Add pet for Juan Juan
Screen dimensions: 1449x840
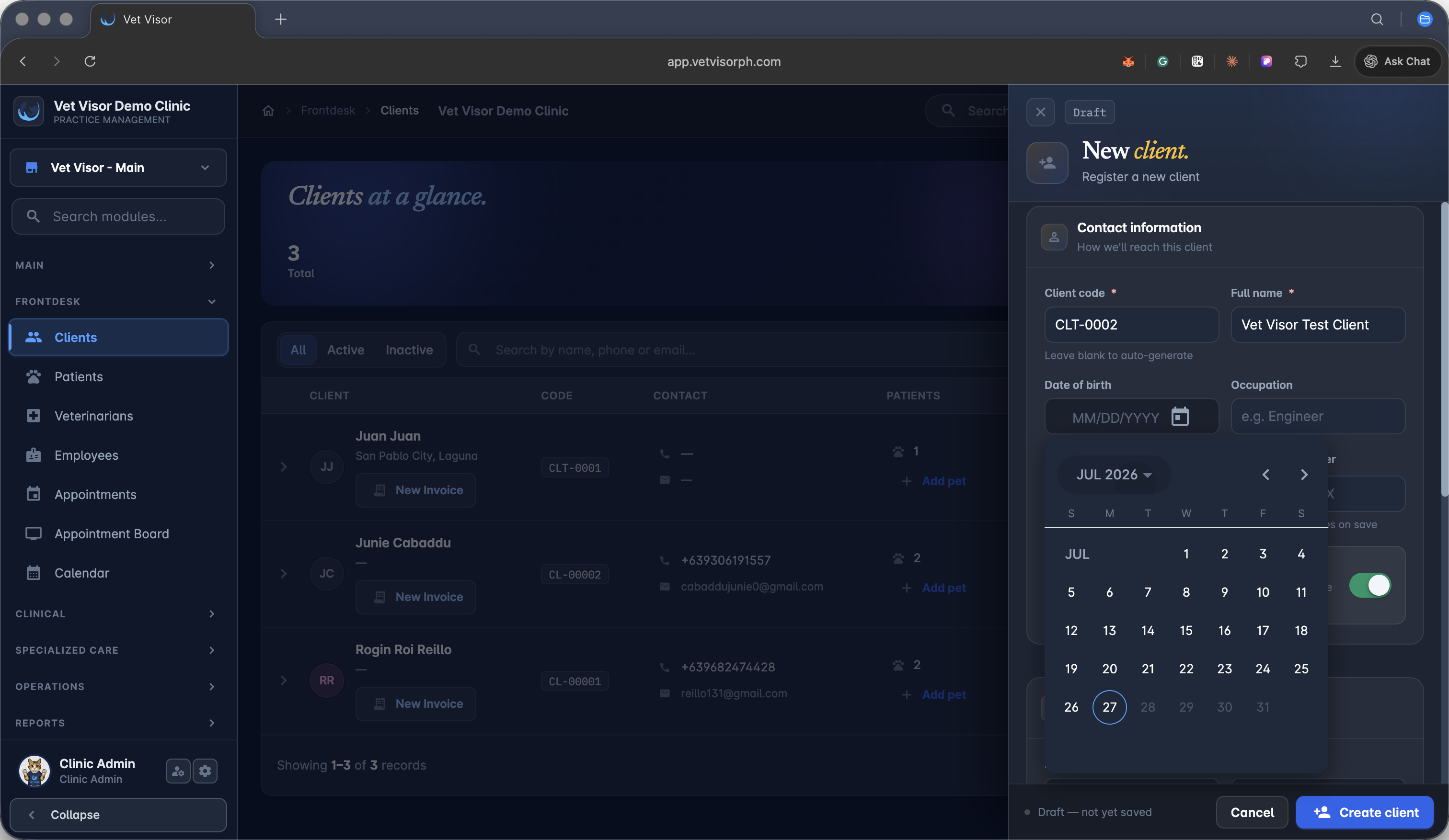click(x=934, y=481)
